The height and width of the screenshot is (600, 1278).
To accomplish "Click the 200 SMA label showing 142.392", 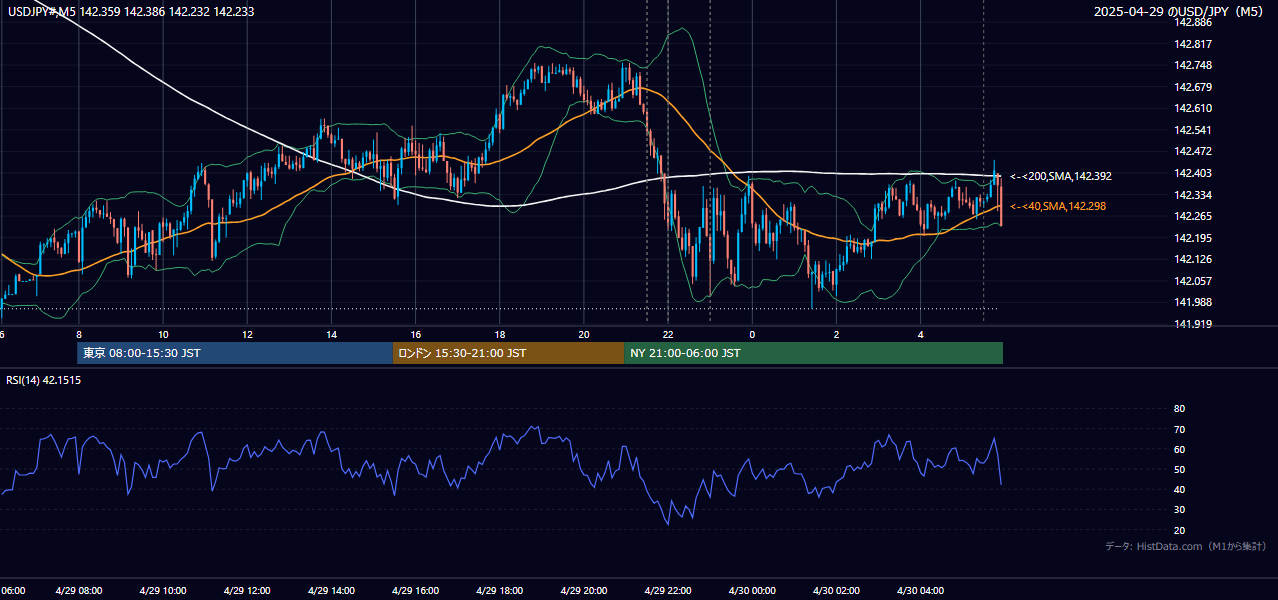I will 1060,176.
